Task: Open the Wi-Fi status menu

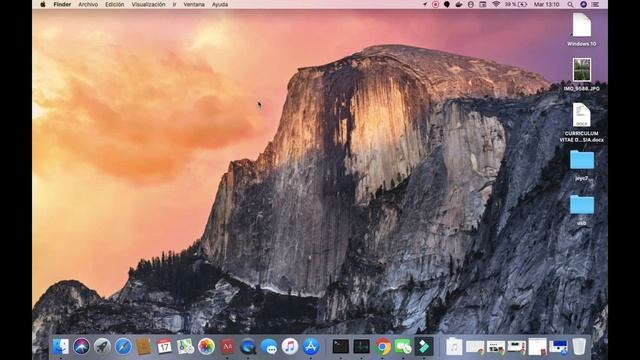Action: click(x=496, y=4)
